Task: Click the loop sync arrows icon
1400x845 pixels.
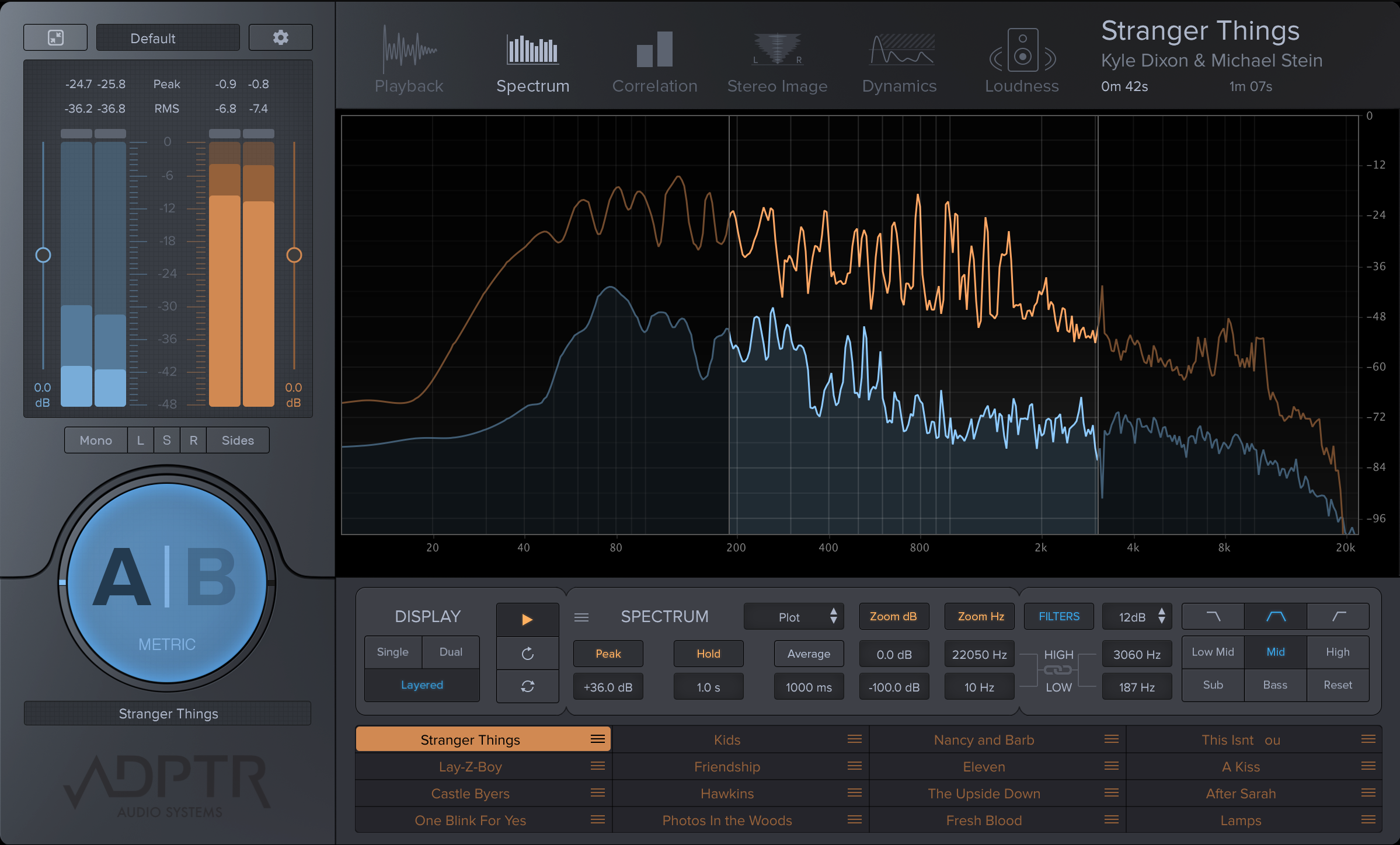Action: click(x=527, y=686)
